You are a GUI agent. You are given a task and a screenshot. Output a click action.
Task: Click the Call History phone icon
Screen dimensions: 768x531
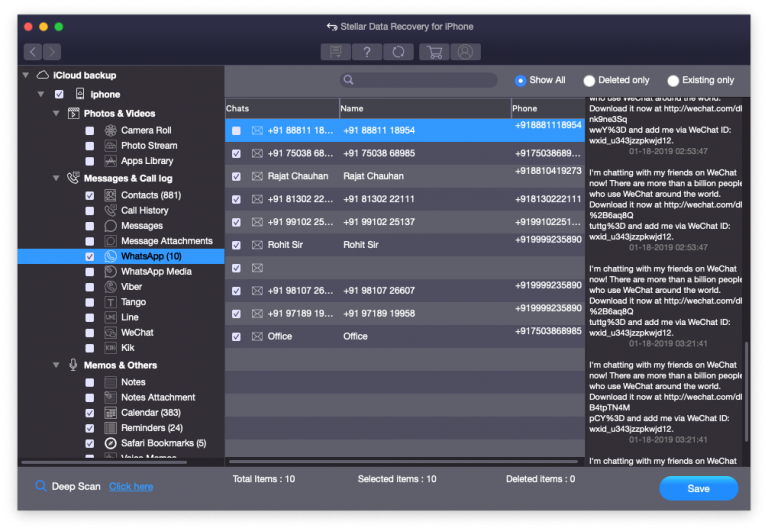[111, 210]
